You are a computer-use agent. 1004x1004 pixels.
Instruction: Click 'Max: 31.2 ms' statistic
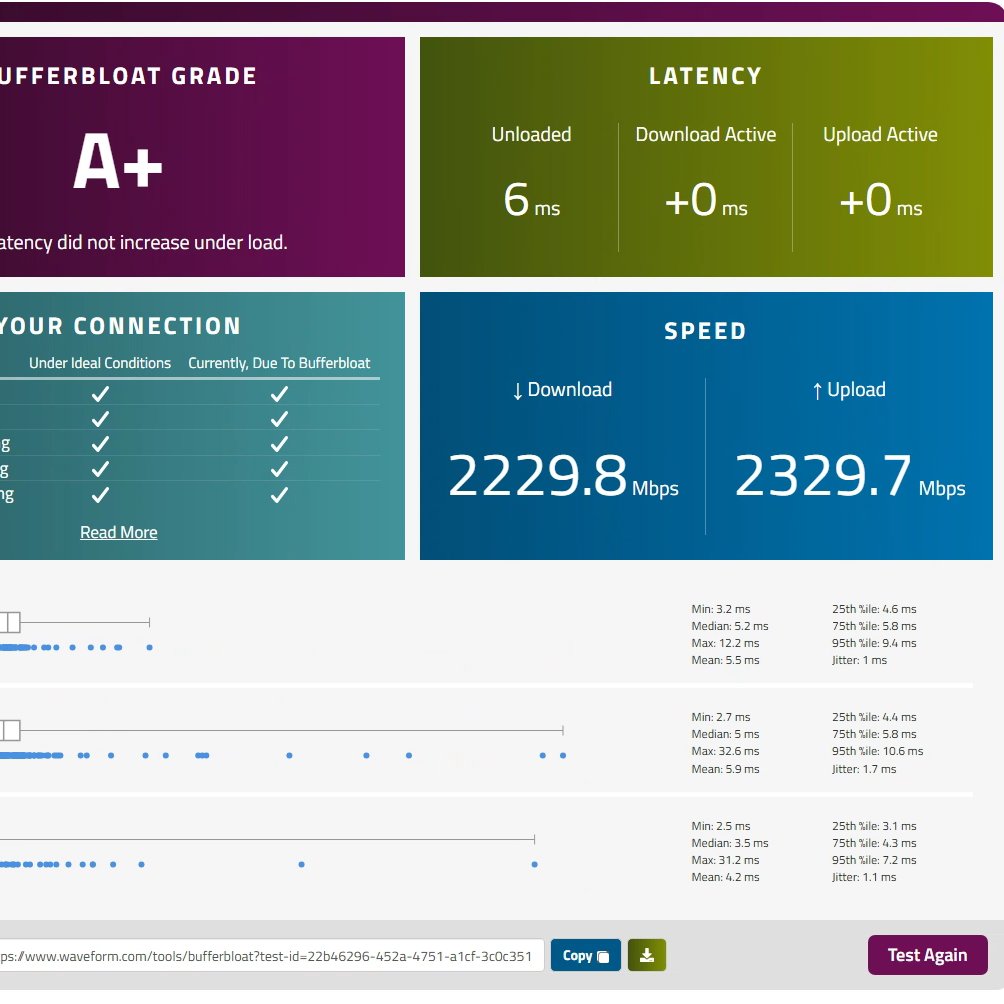tap(725, 860)
